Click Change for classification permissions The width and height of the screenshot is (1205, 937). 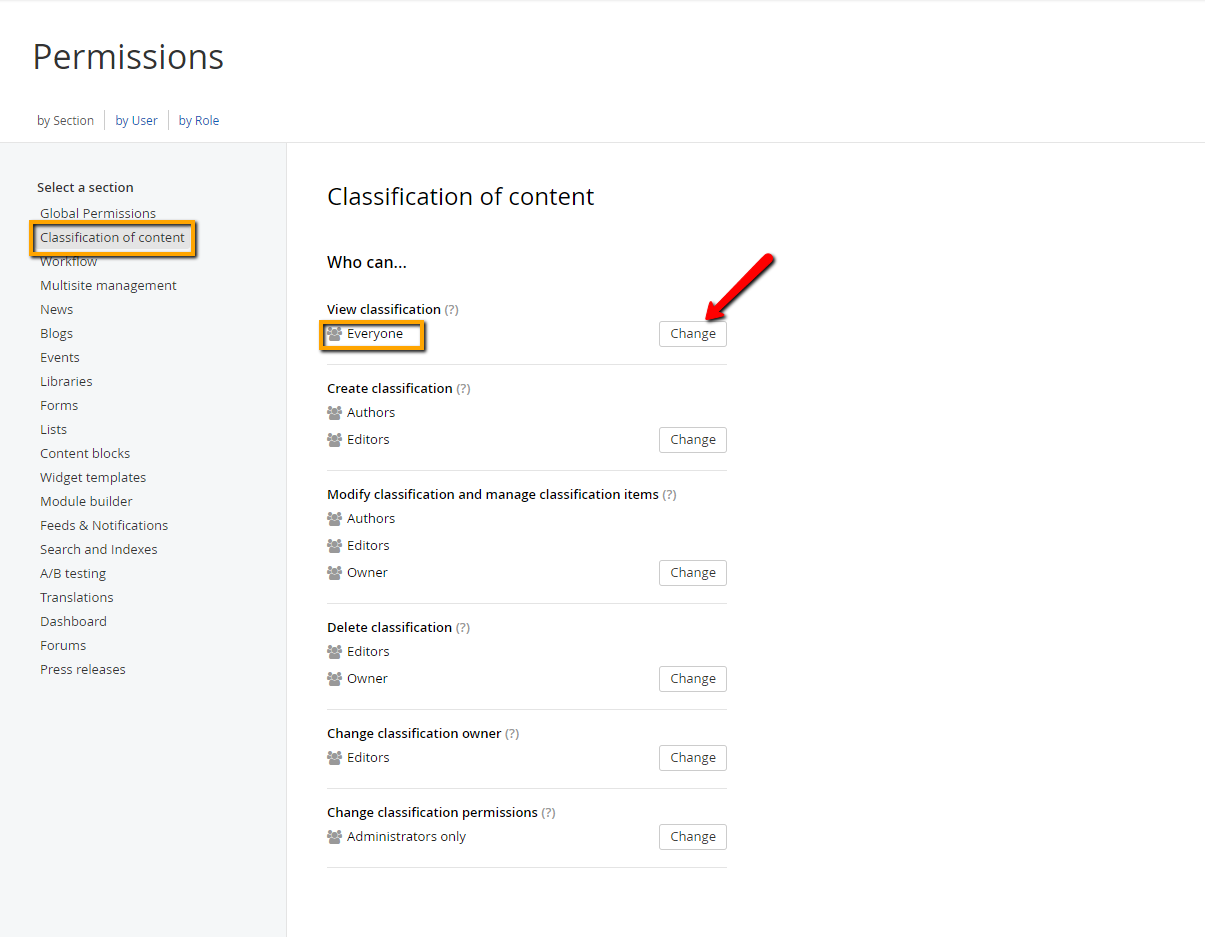(693, 837)
